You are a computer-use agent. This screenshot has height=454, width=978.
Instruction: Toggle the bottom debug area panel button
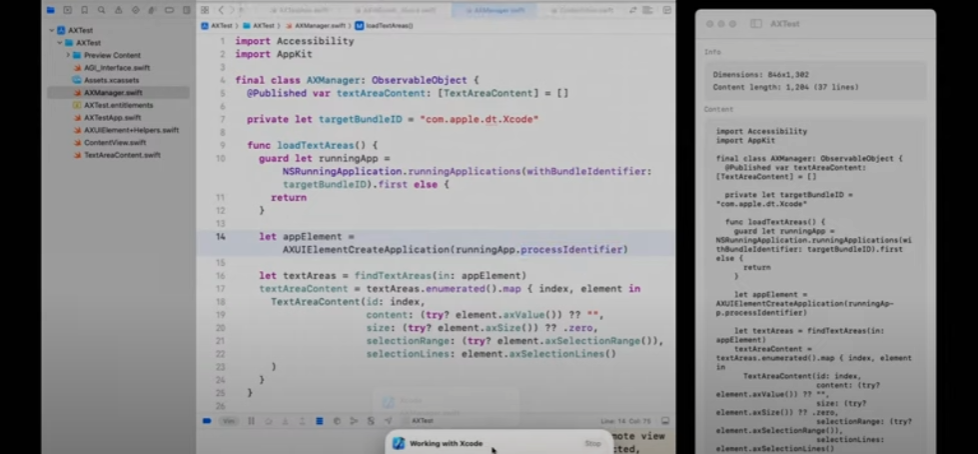tap(665, 421)
